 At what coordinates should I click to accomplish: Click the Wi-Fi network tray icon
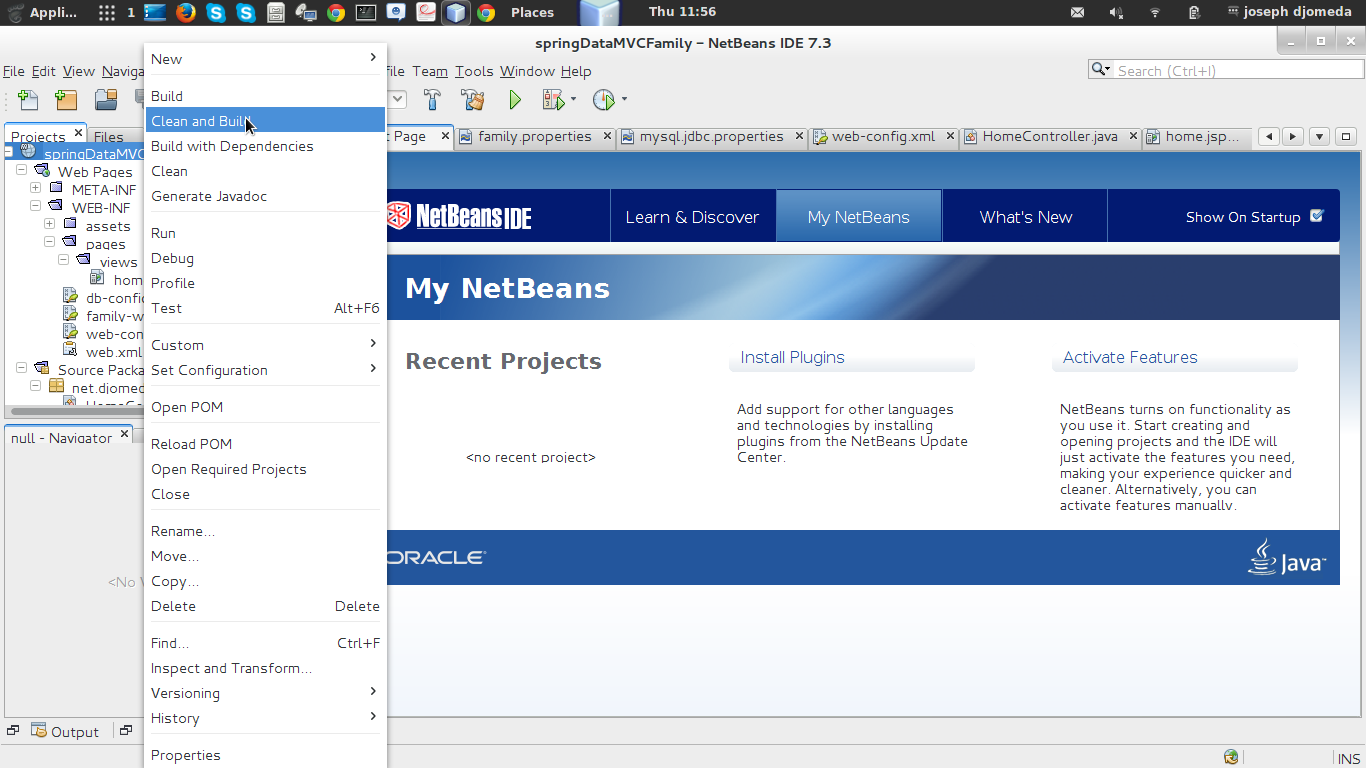pyautogui.click(x=1155, y=13)
